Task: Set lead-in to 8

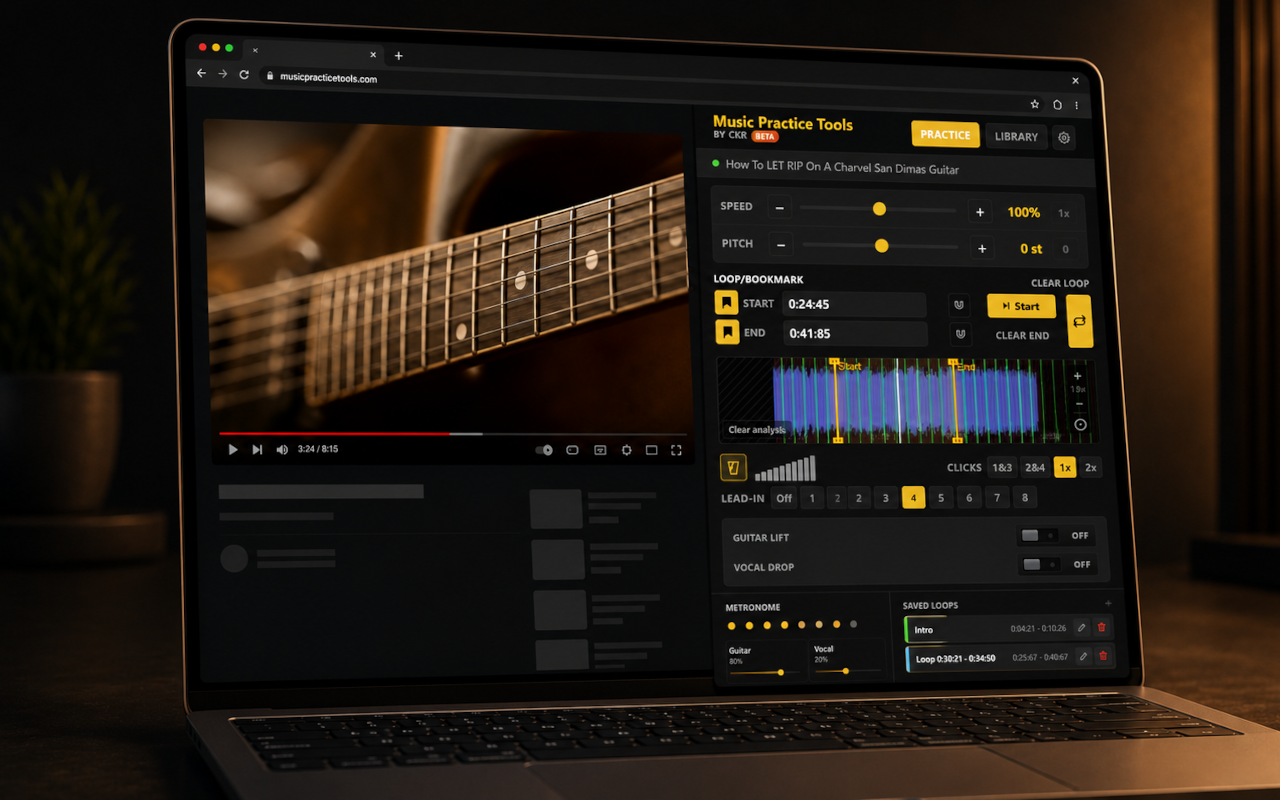Action: [1025, 498]
